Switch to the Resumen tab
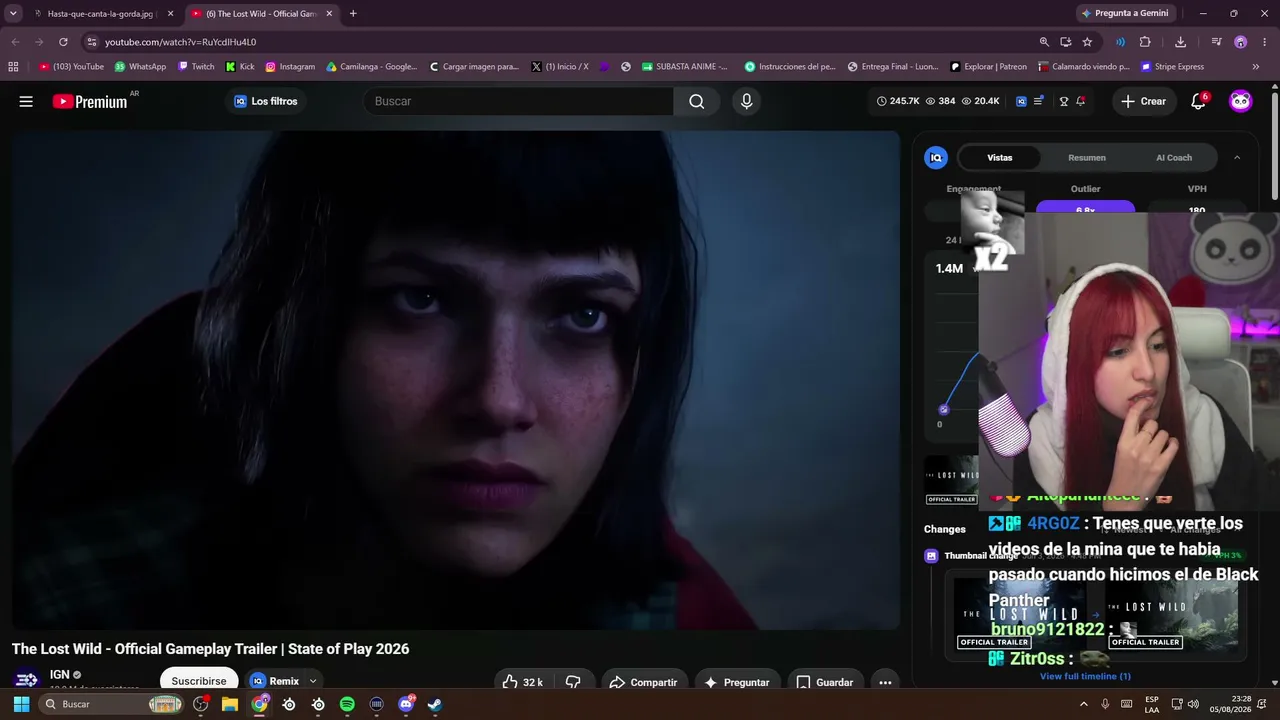This screenshot has width=1280, height=720. point(1087,157)
